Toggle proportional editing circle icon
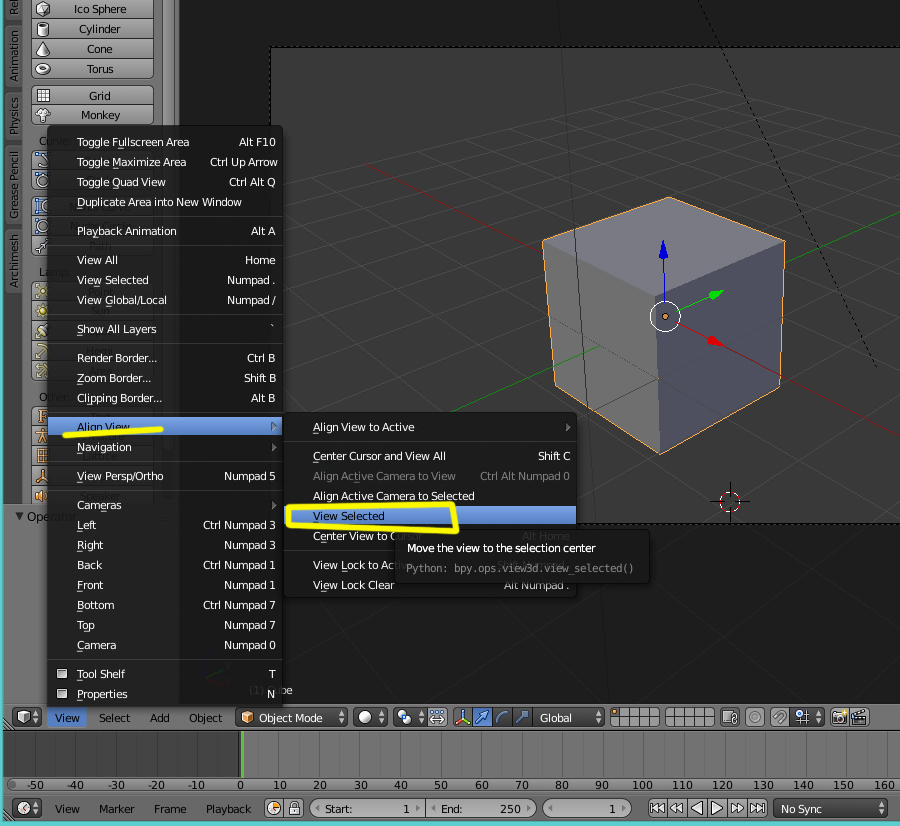The height and width of the screenshot is (826, 900). click(x=755, y=718)
